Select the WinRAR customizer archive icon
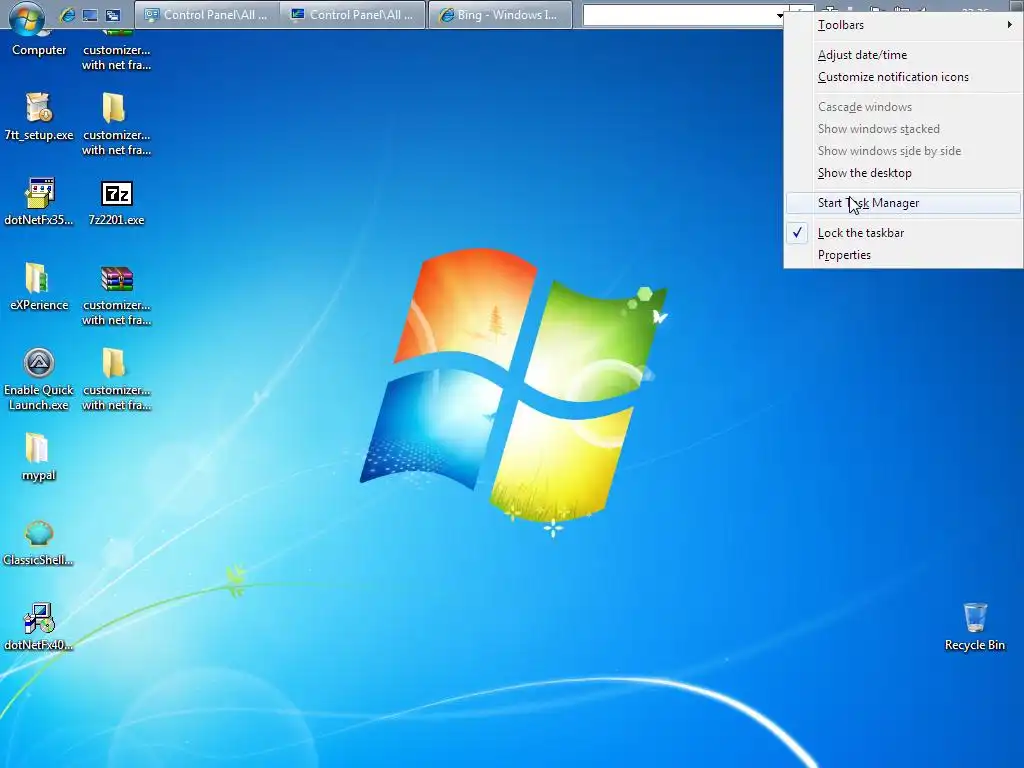The image size is (1024, 768). 116,295
